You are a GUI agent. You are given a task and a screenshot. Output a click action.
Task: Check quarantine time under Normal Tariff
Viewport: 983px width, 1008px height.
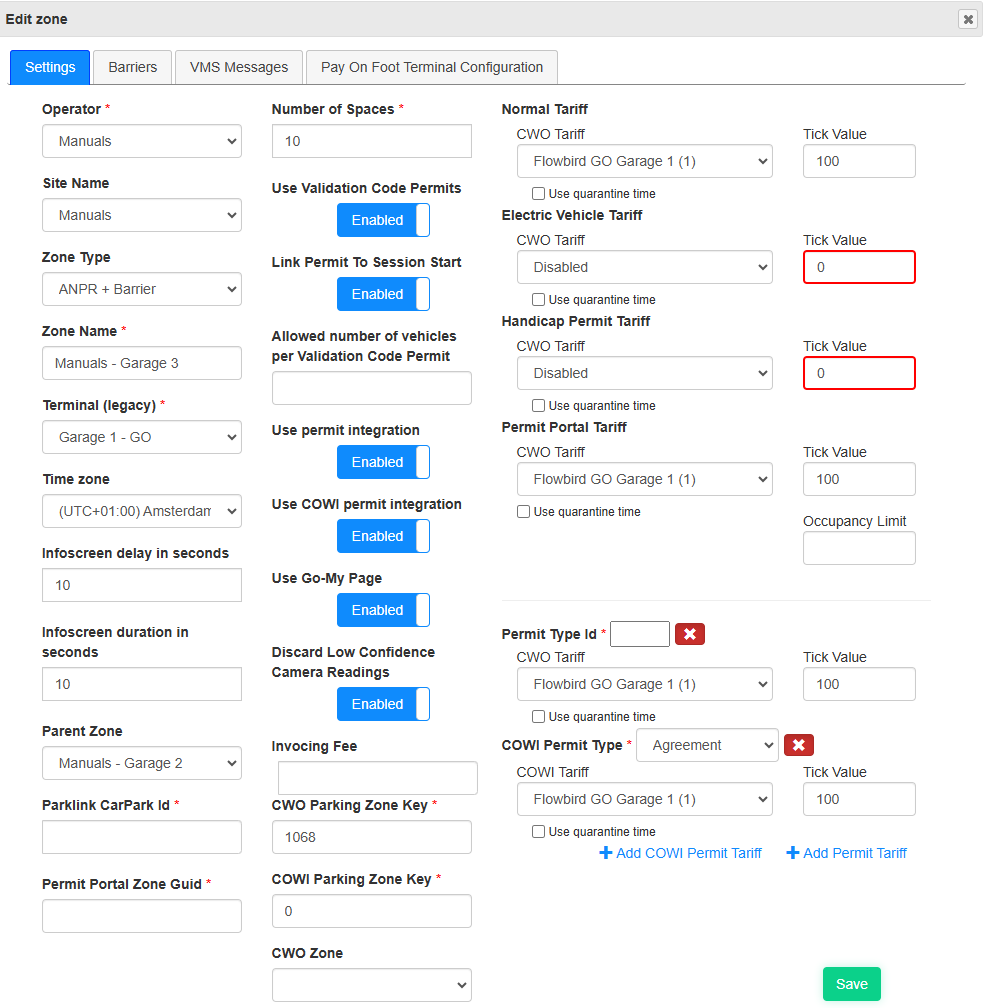(539, 194)
